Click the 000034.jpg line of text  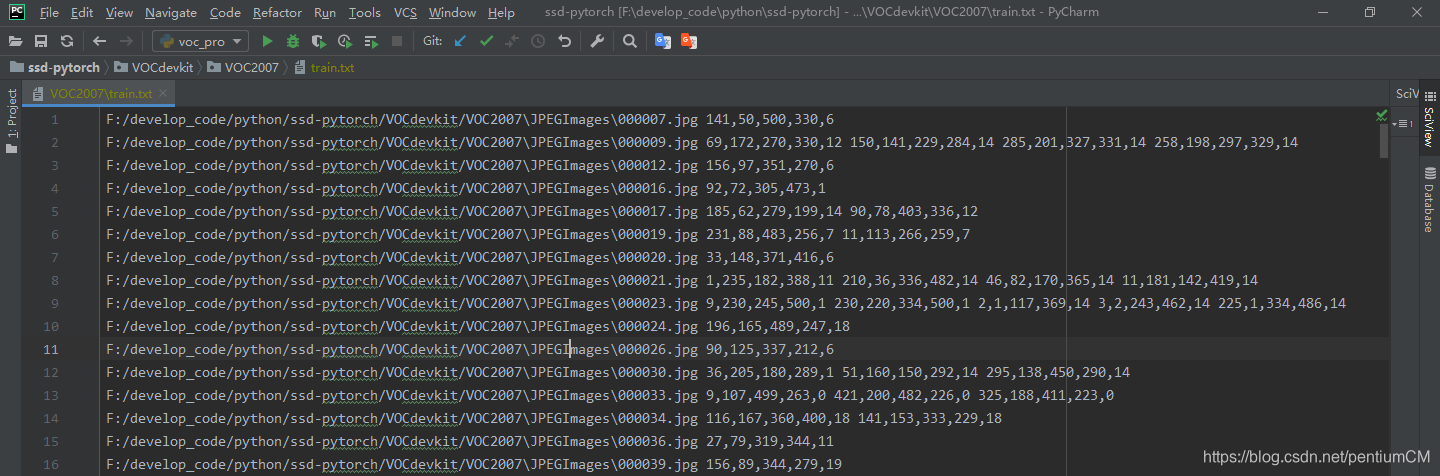coord(554,419)
